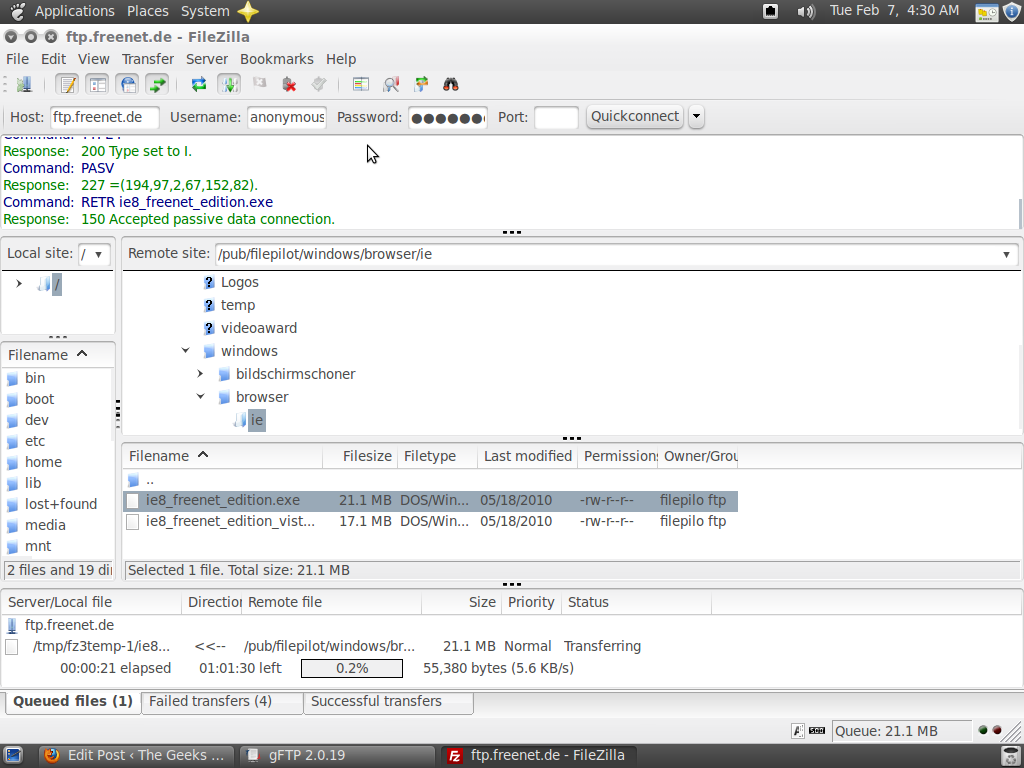Open the View menu
This screenshot has width=1024, height=768.
pos(93,59)
